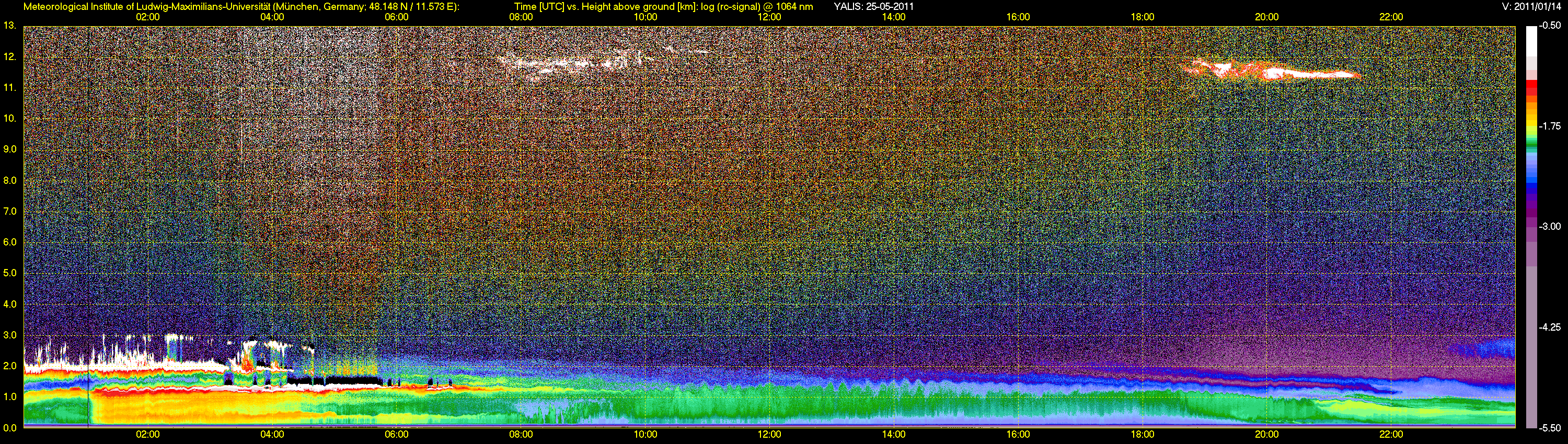Select the 22:00 label on the top time axis
Image resolution: width=1568 pixels, height=444 pixels.
pos(1391,17)
